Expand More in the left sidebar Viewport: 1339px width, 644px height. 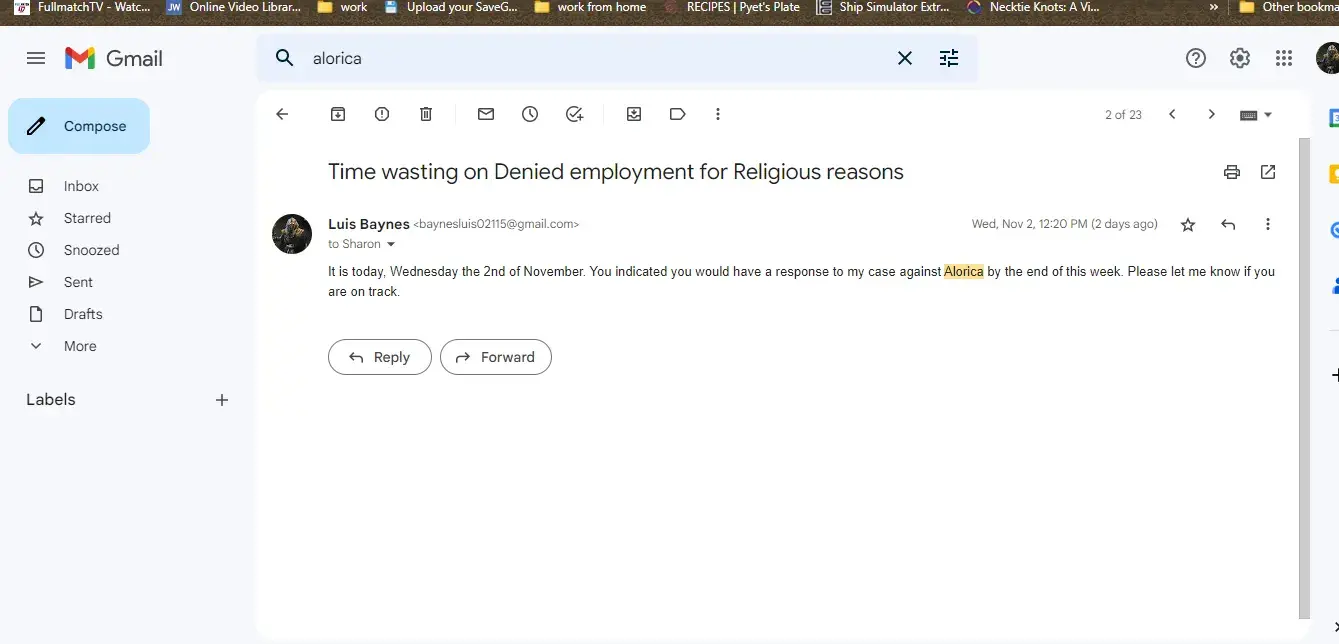click(80, 346)
